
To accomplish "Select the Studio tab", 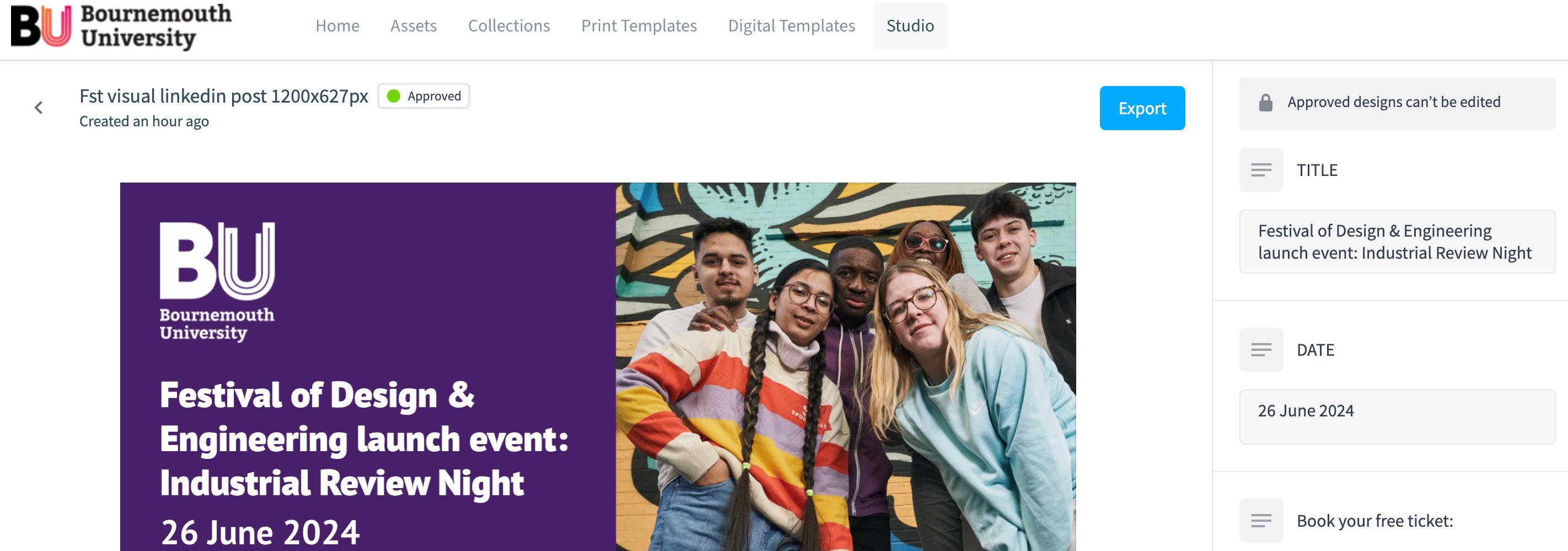I will coord(910,25).
